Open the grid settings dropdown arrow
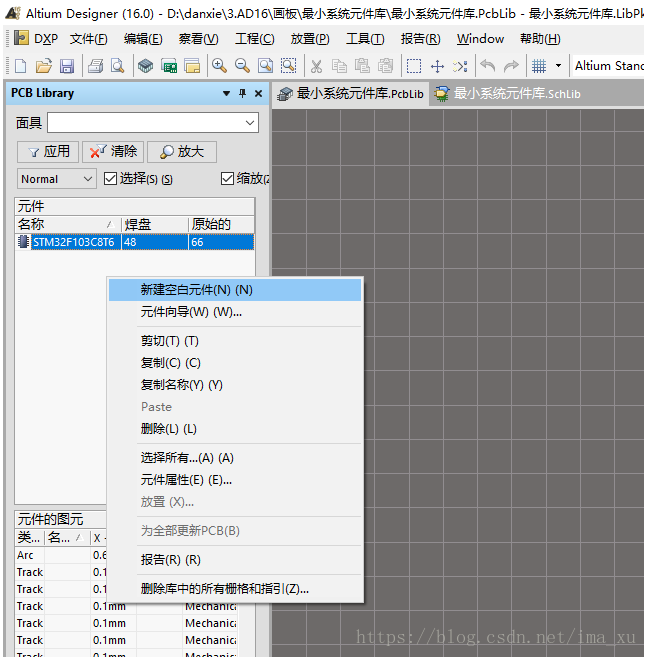 tap(558, 66)
